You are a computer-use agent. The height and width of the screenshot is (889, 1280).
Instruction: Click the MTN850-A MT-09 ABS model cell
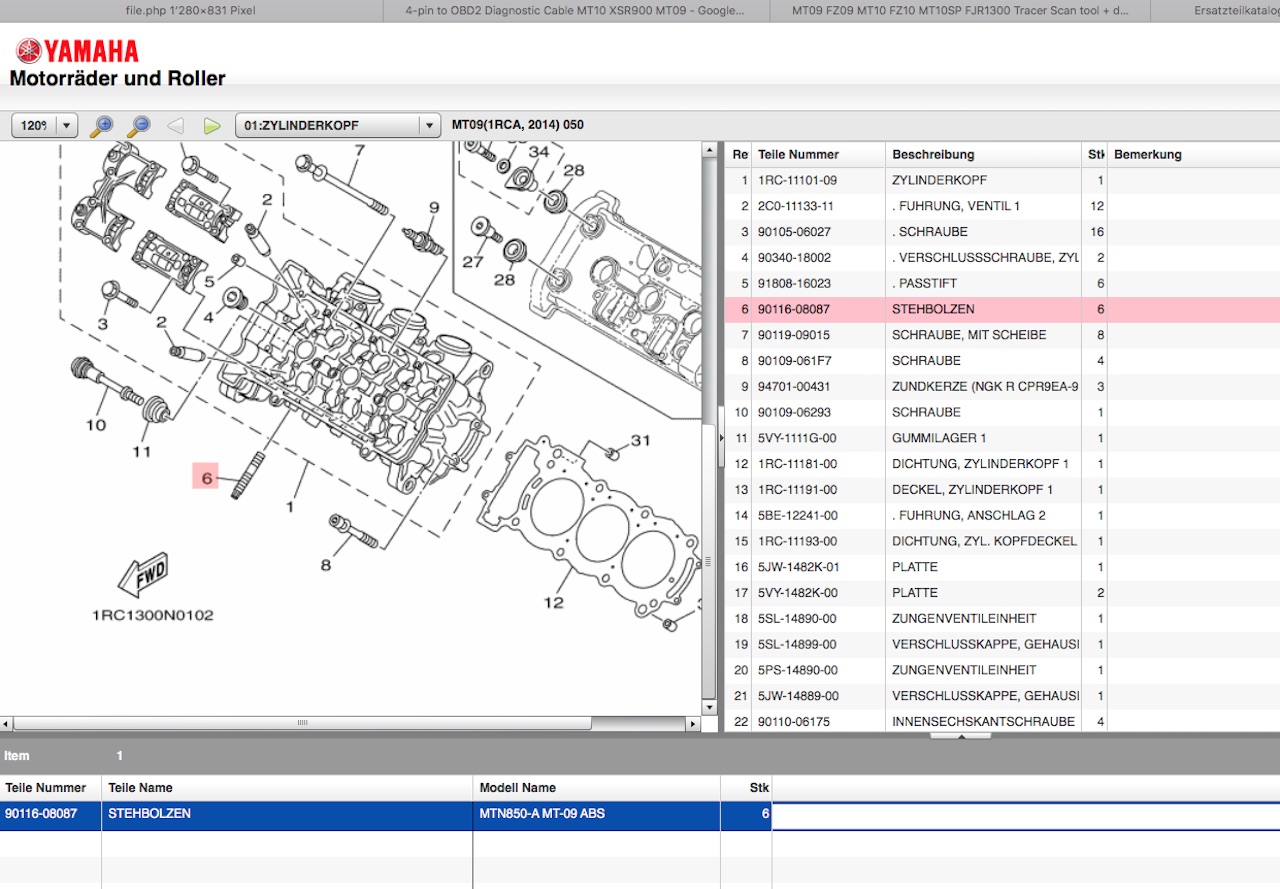click(596, 814)
